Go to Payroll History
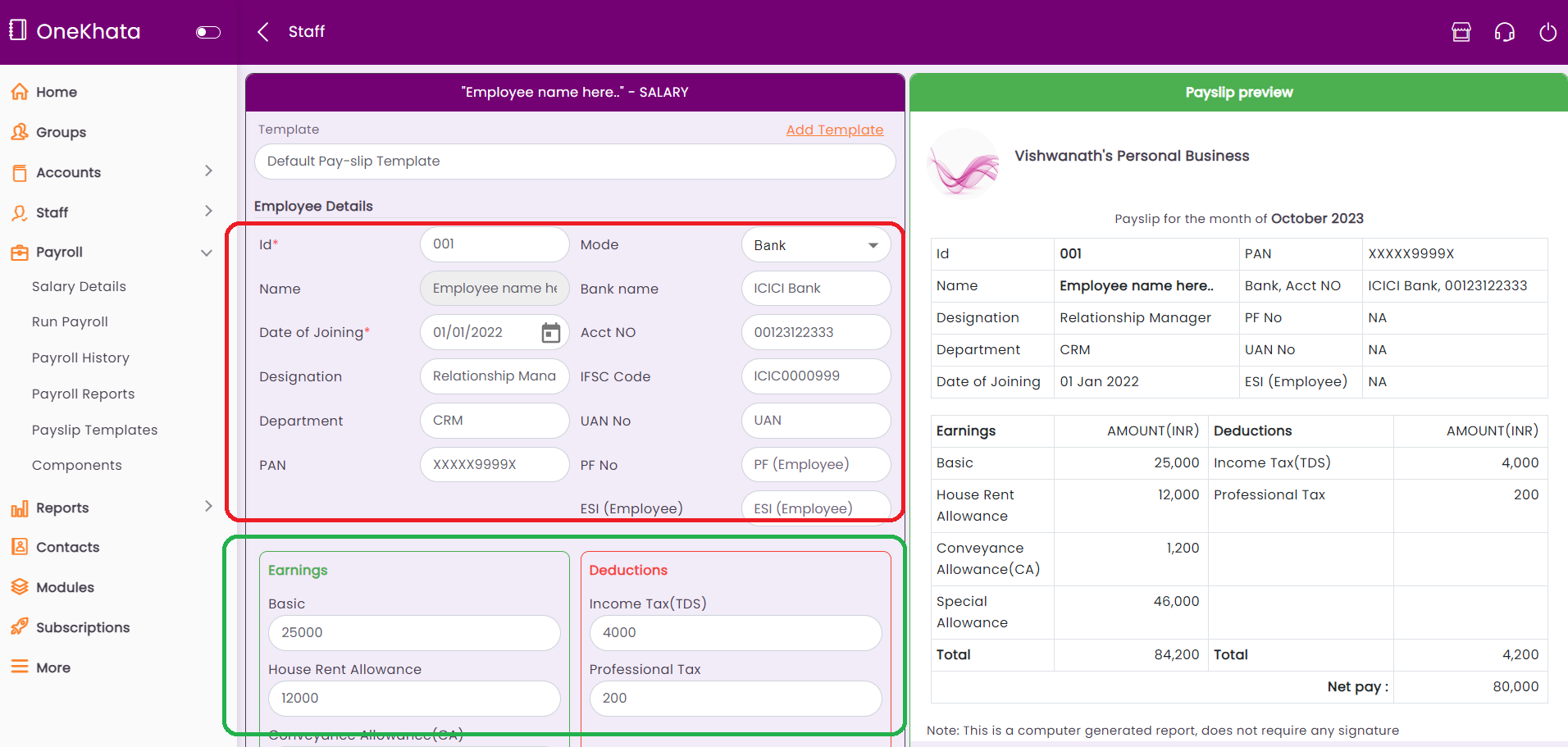 point(80,358)
